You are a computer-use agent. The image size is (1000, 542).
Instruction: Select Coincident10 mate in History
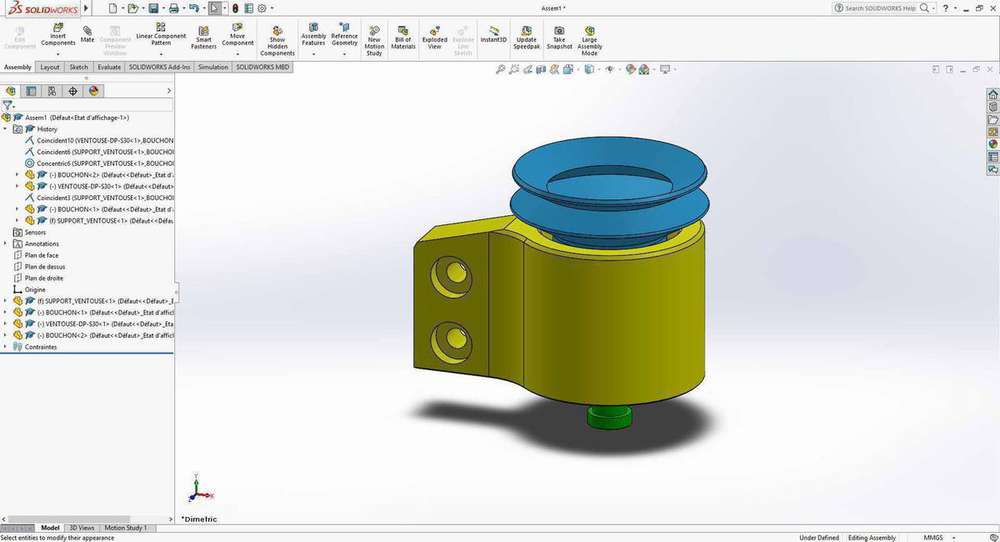tap(105, 140)
